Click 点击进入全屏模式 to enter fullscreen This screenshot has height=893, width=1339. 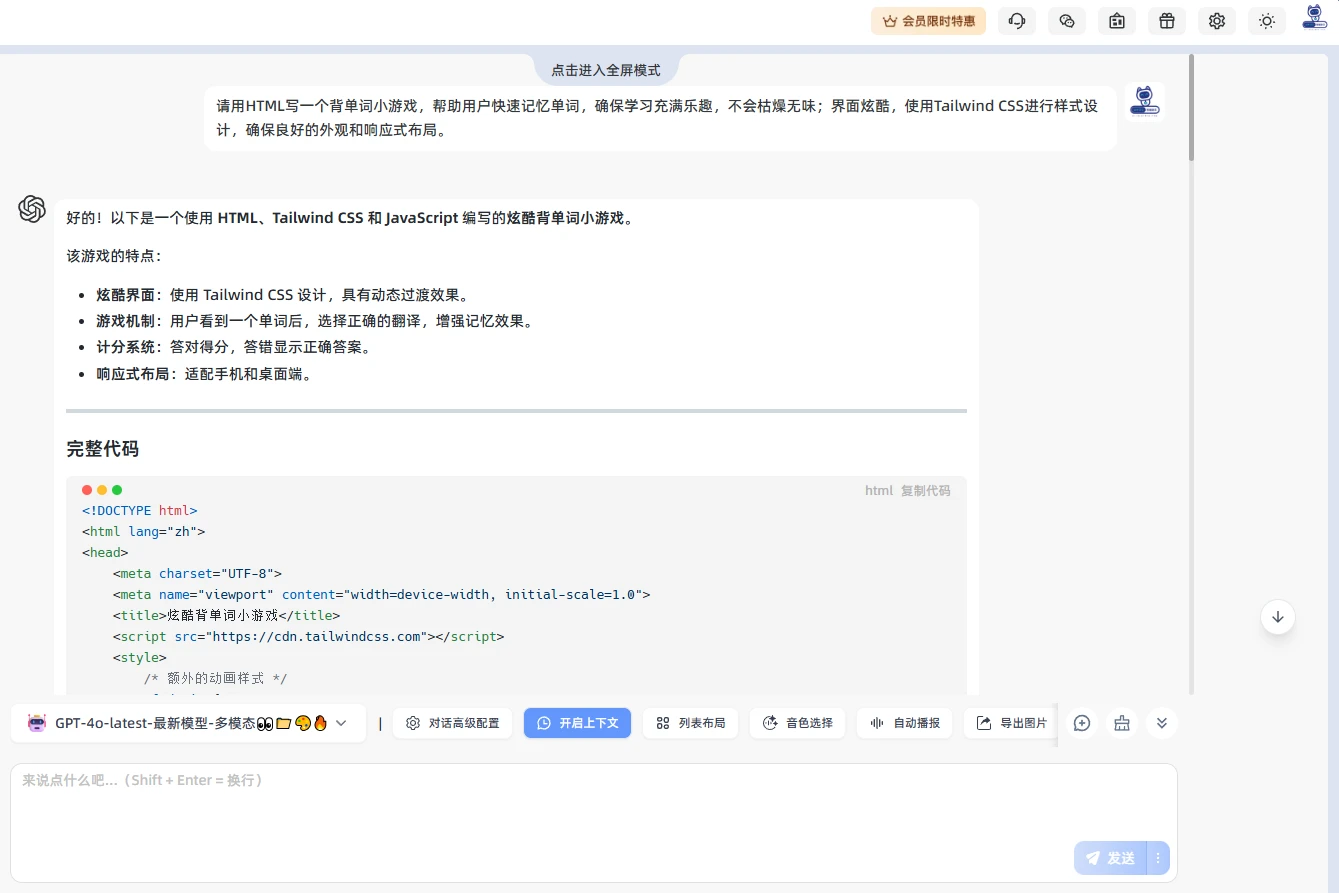(606, 70)
